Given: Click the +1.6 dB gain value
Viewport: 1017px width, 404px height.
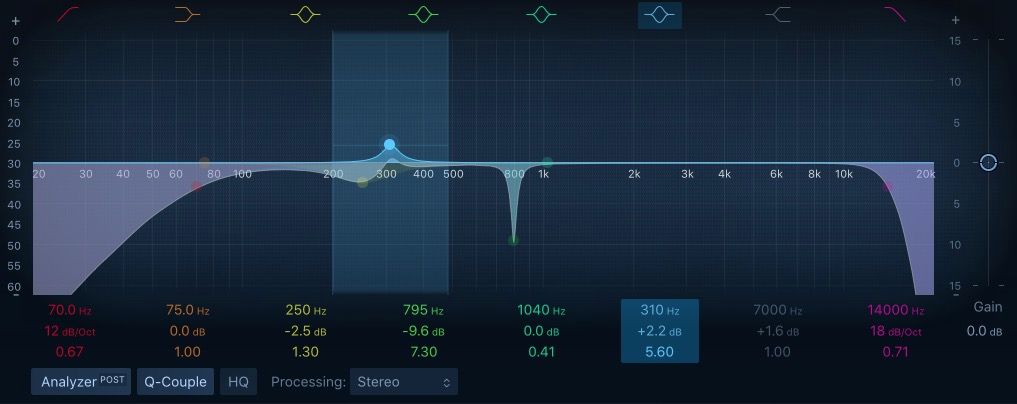Looking at the screenshot, I should tap(778, 331).
